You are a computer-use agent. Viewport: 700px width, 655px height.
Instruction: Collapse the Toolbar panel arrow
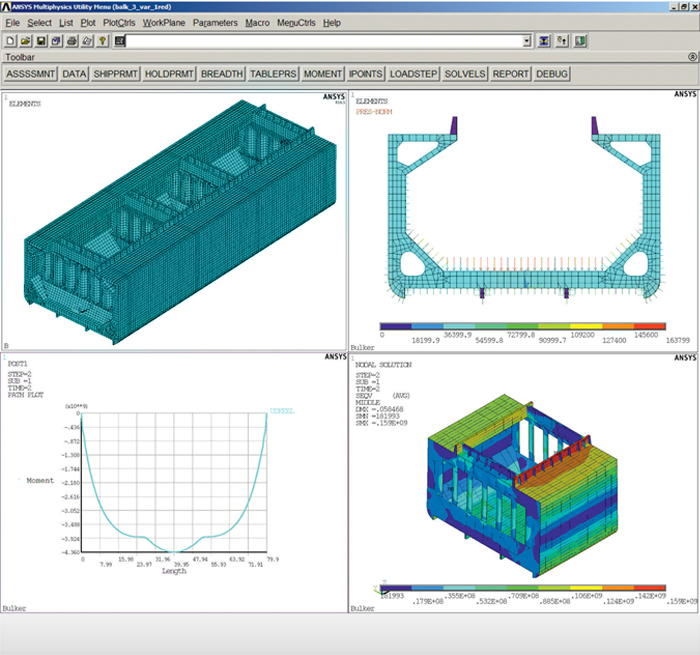point(692,57)
